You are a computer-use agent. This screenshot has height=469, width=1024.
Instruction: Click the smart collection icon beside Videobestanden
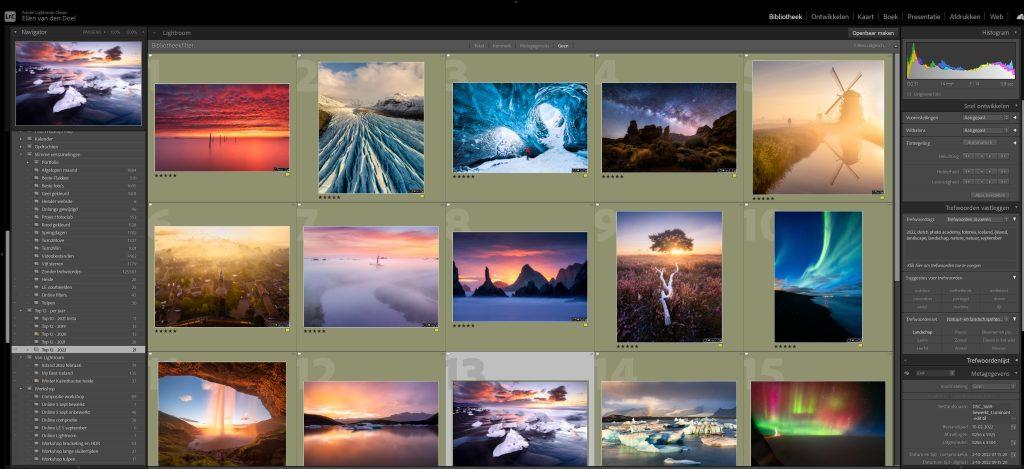[x=37, y=255]
